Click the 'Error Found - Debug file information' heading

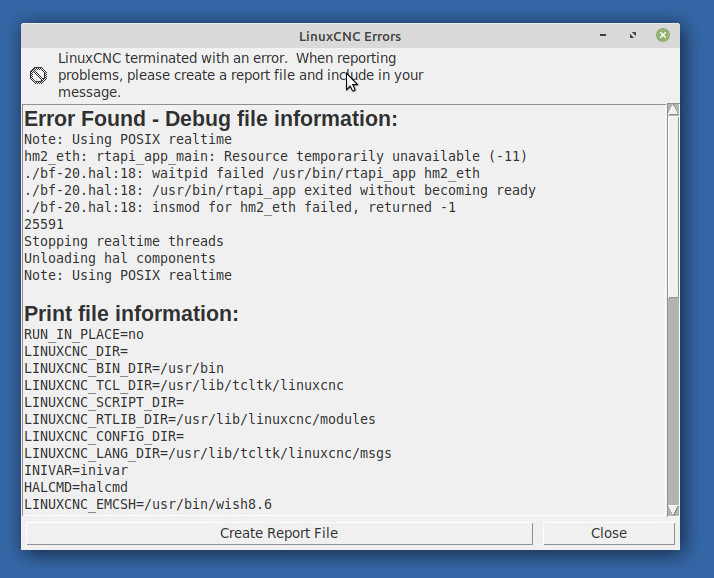click(x=211, y=119)
